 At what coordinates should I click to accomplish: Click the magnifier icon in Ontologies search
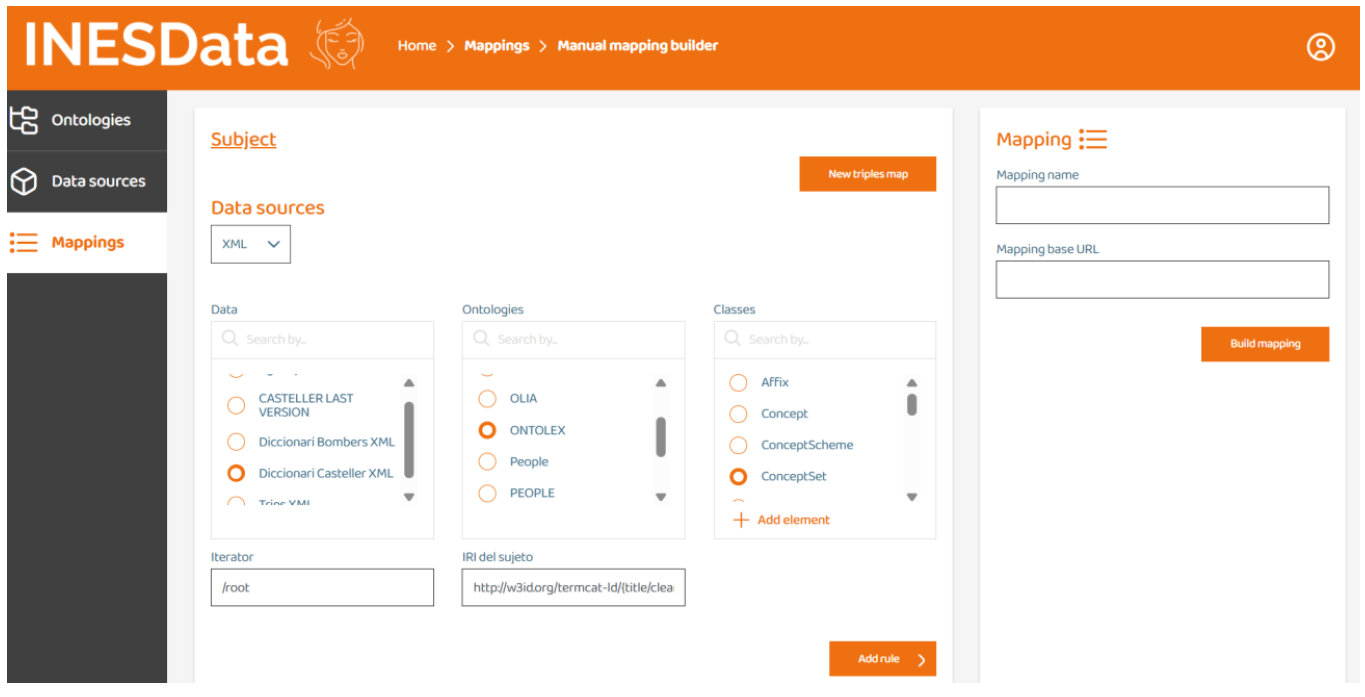tap(481, 339)
